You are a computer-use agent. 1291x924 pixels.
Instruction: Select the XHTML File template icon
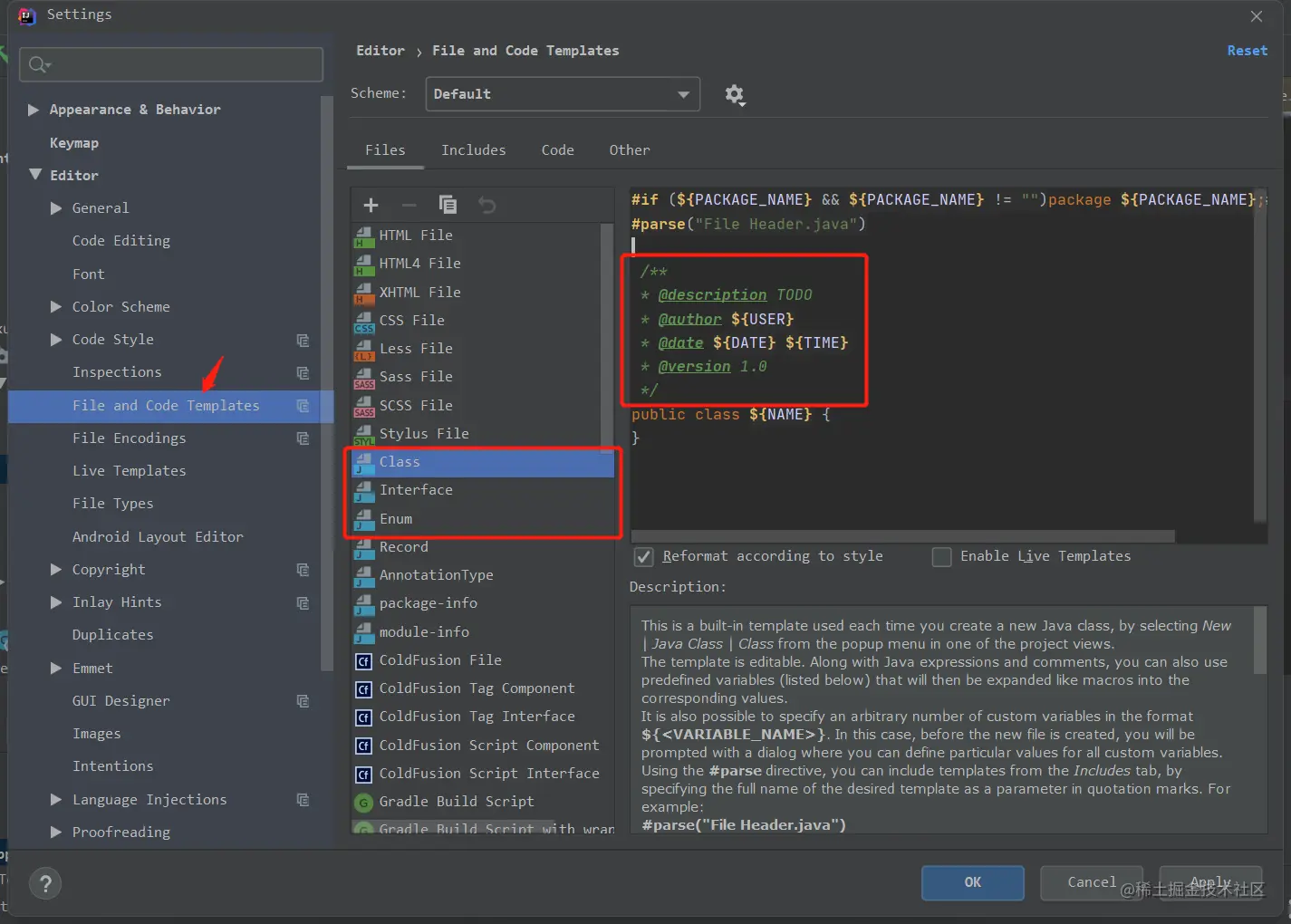click(x=364, y=294)
